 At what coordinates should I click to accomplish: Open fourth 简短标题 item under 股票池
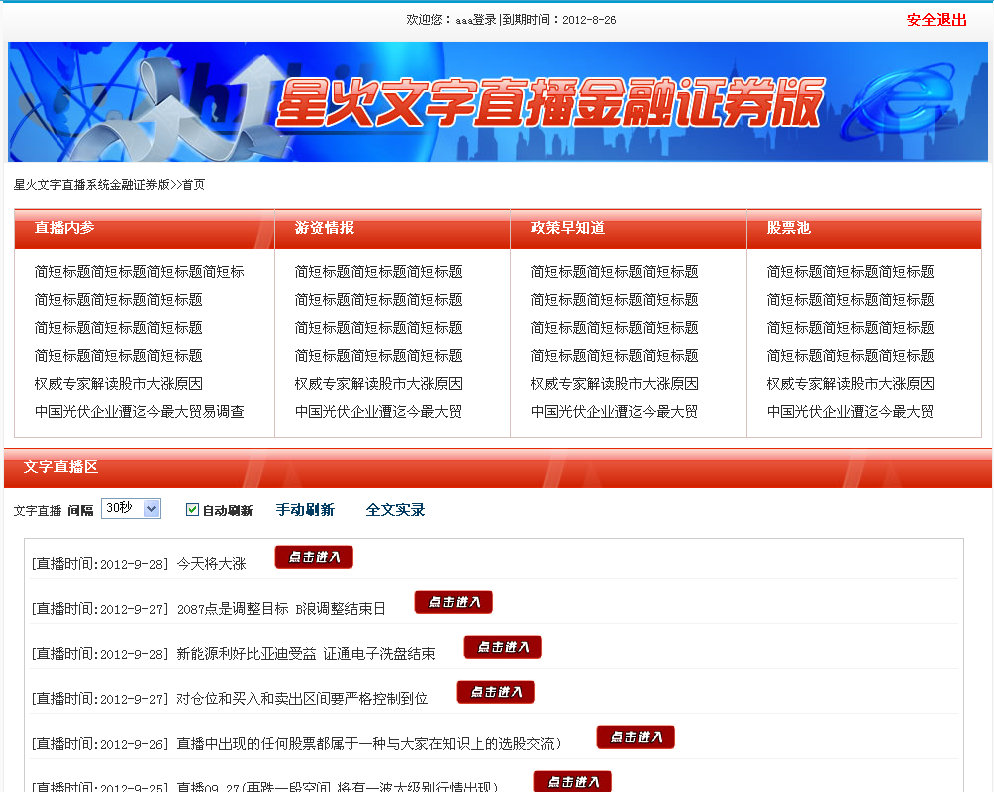(x=850, y=356)
